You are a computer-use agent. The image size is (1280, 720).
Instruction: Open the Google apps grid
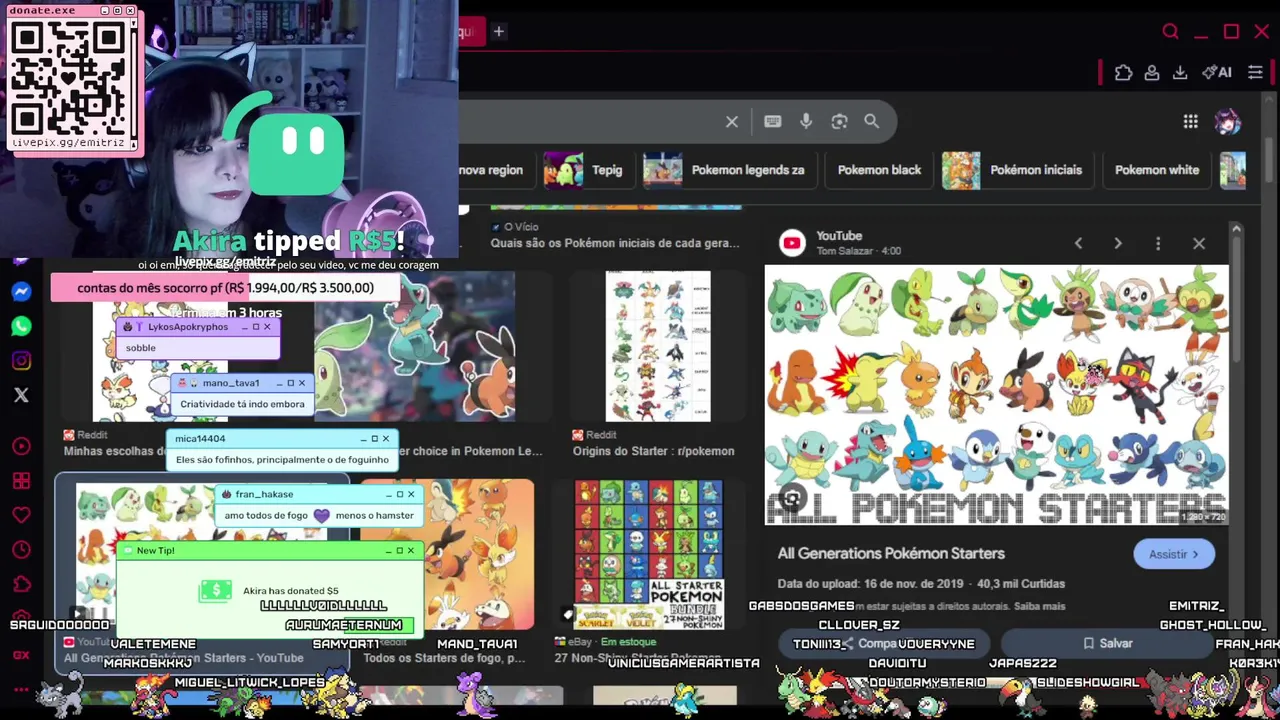(x=1190, y=122)
